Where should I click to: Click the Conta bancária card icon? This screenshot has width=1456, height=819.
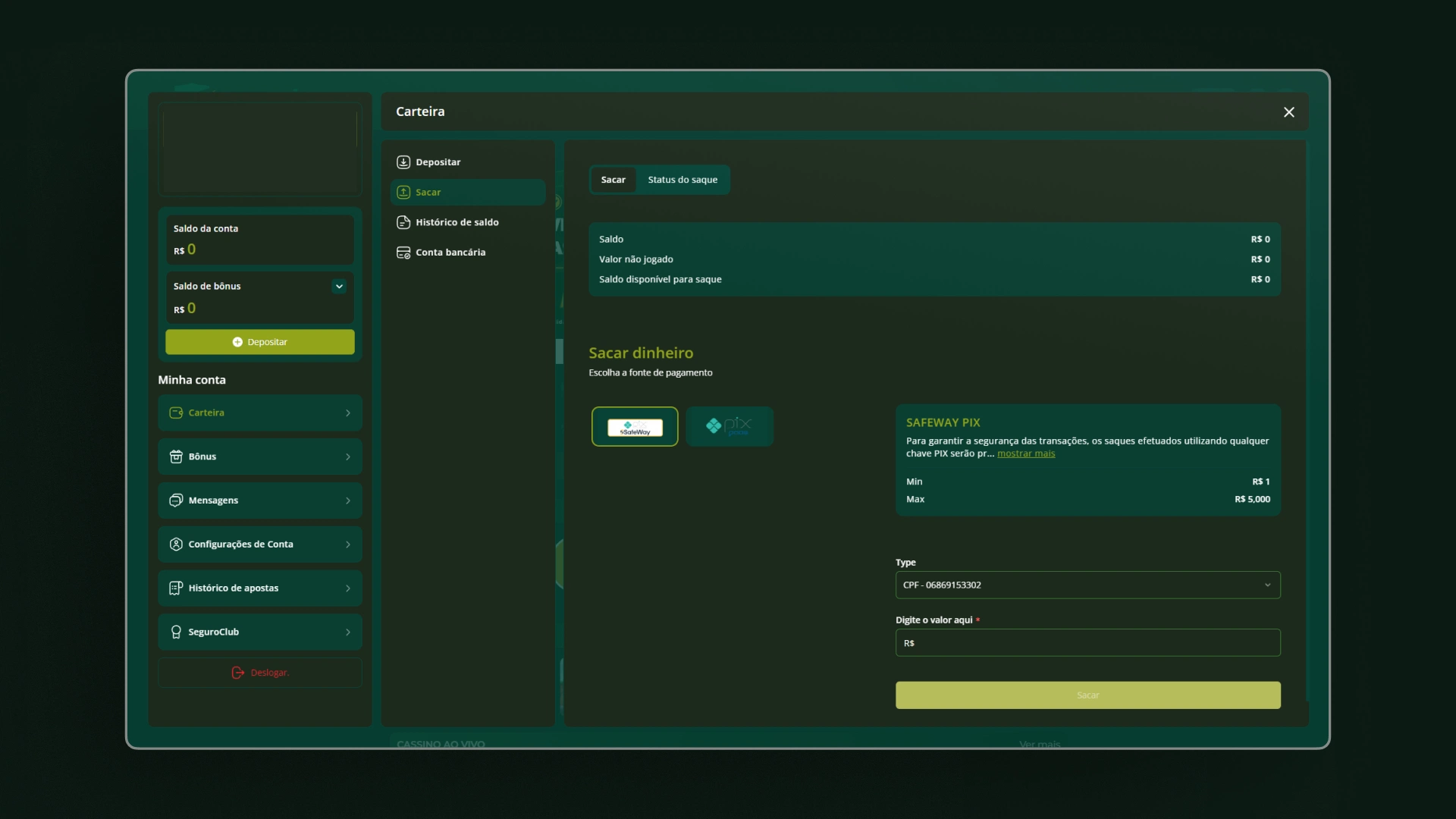[403, 253]
